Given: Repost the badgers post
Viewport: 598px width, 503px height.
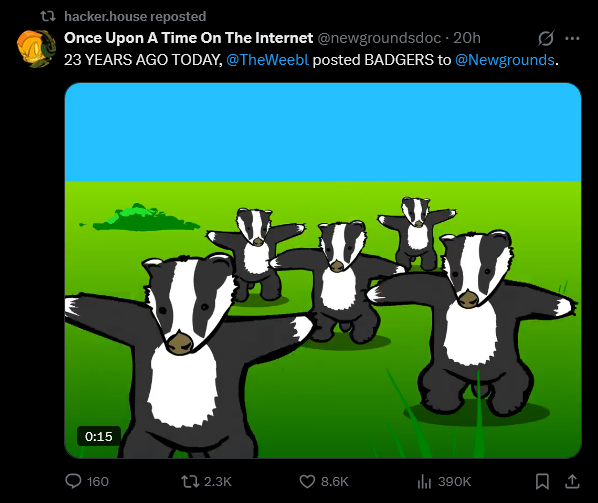Looking at the screenshot, I should coord(190,481).
